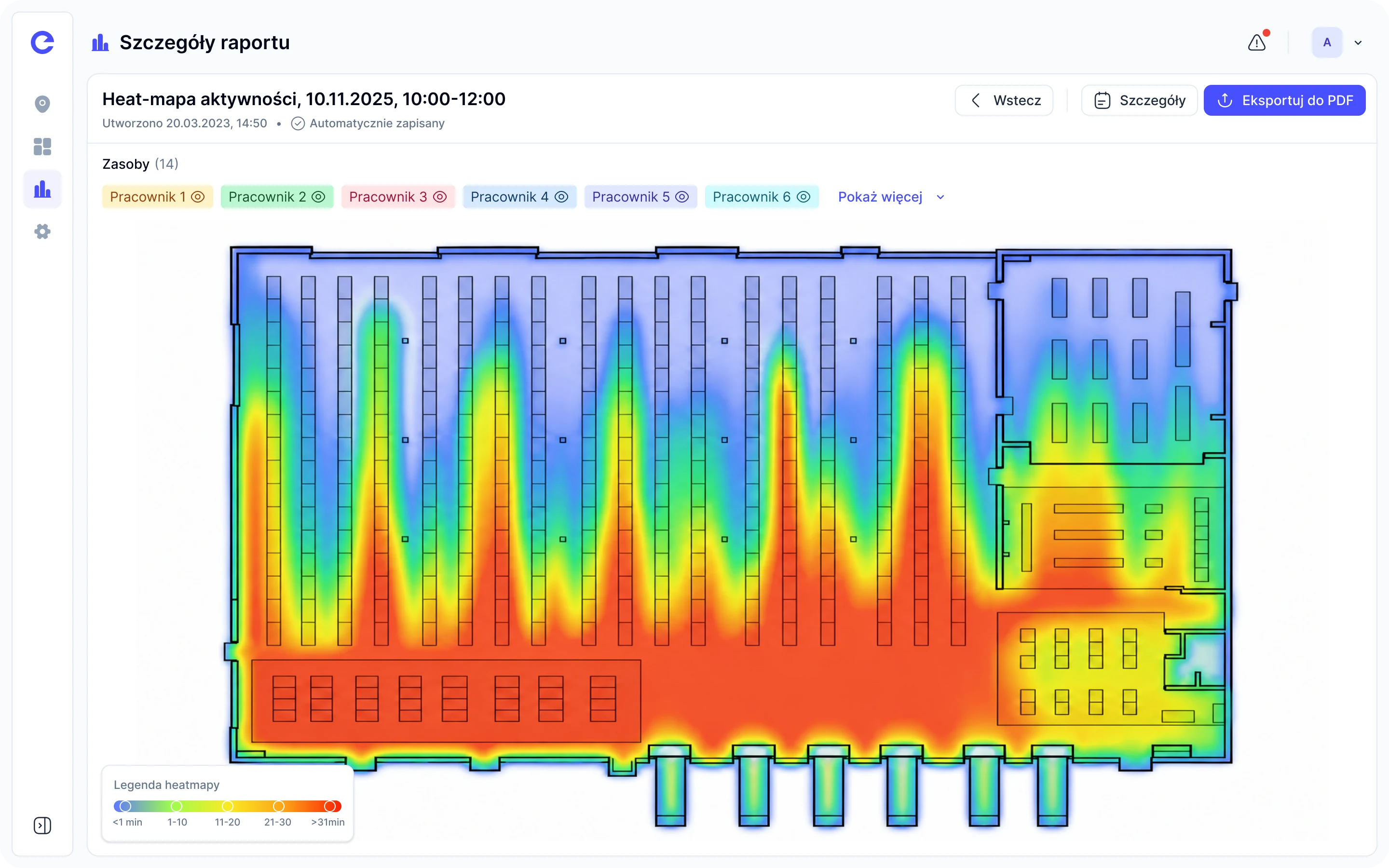Screen dimensions: 1389x868
Task: Toggle visibility eye for Pracownik 1
Action: tap(198, 197)
